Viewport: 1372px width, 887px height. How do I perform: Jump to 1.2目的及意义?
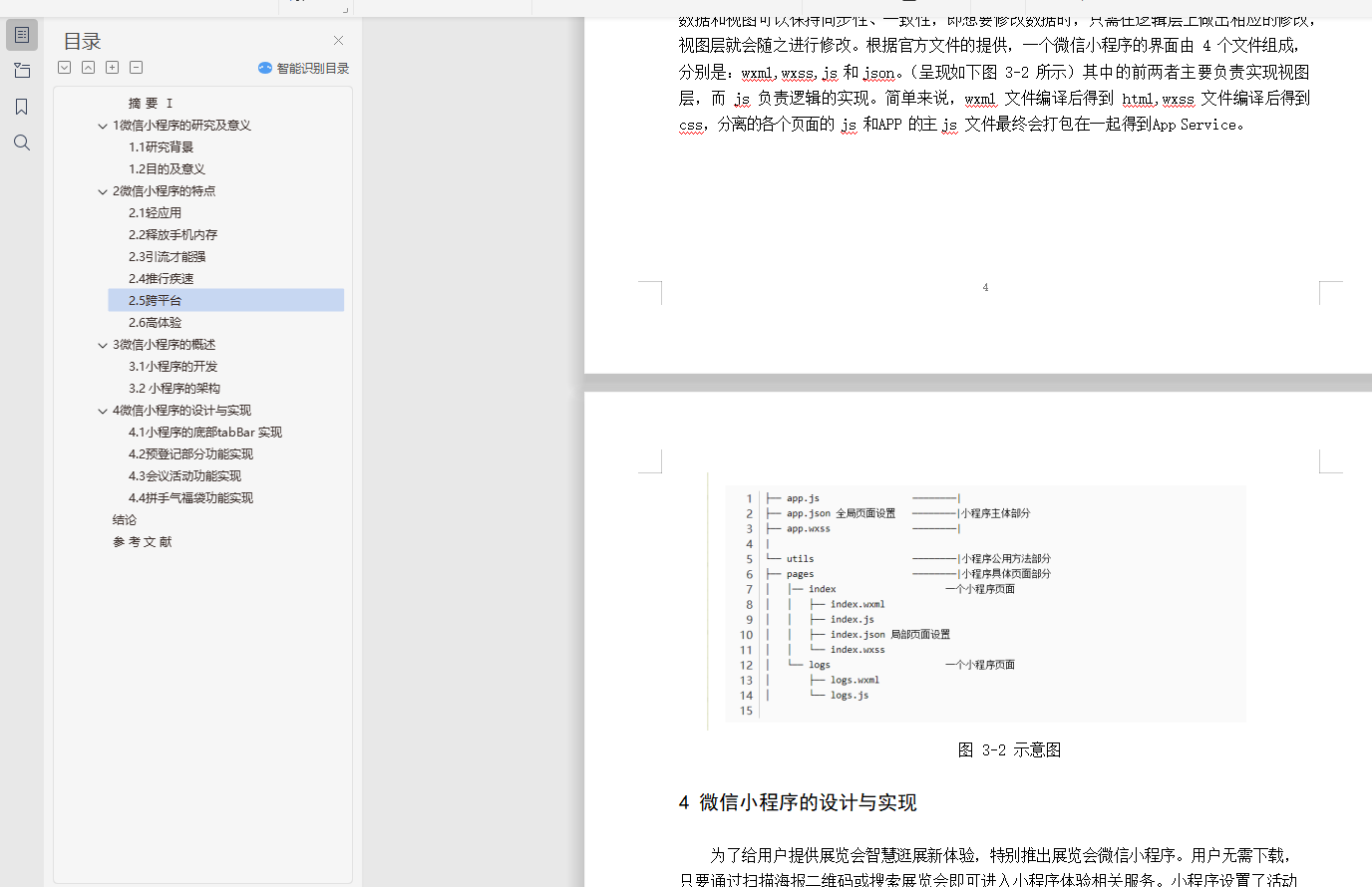tap(167, 168)
